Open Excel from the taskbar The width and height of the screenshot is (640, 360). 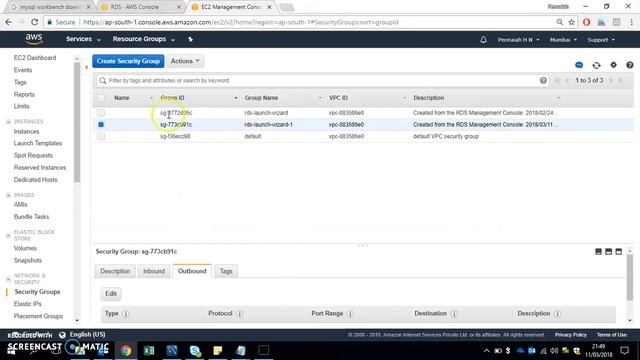point(149,350)
